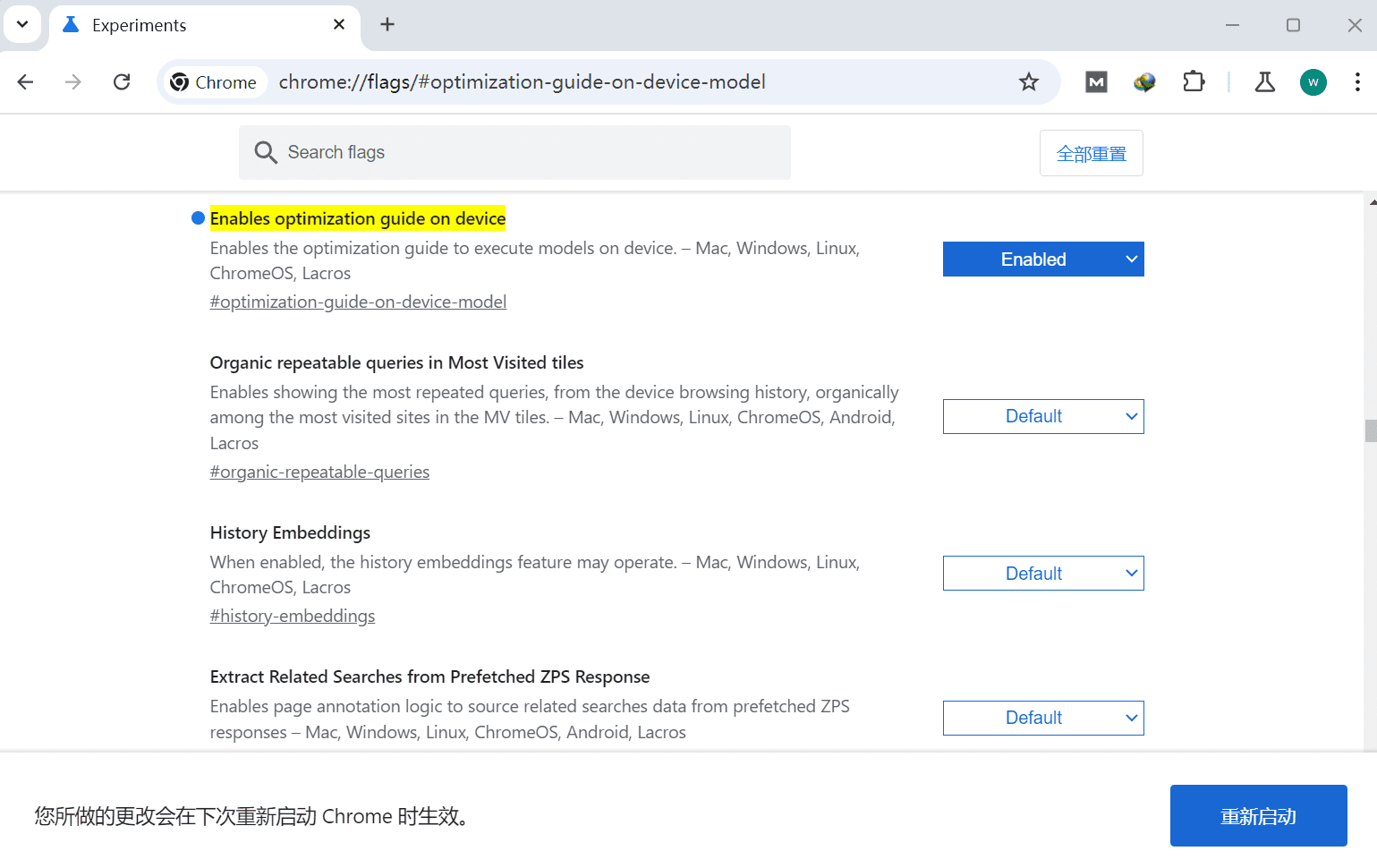Open the three-dot Chrome menu
The image size is (1377, 868).
coord(1356,81)
